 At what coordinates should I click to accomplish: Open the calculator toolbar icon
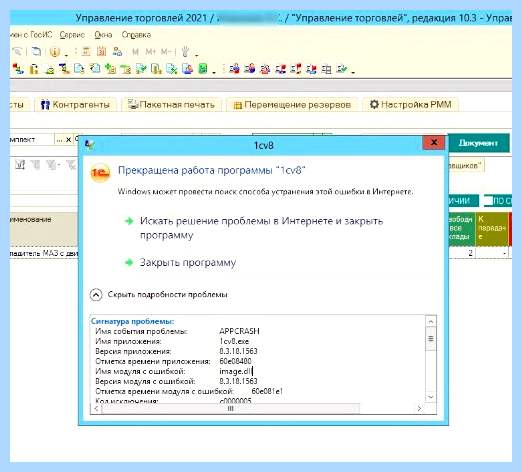coord(86,51)
